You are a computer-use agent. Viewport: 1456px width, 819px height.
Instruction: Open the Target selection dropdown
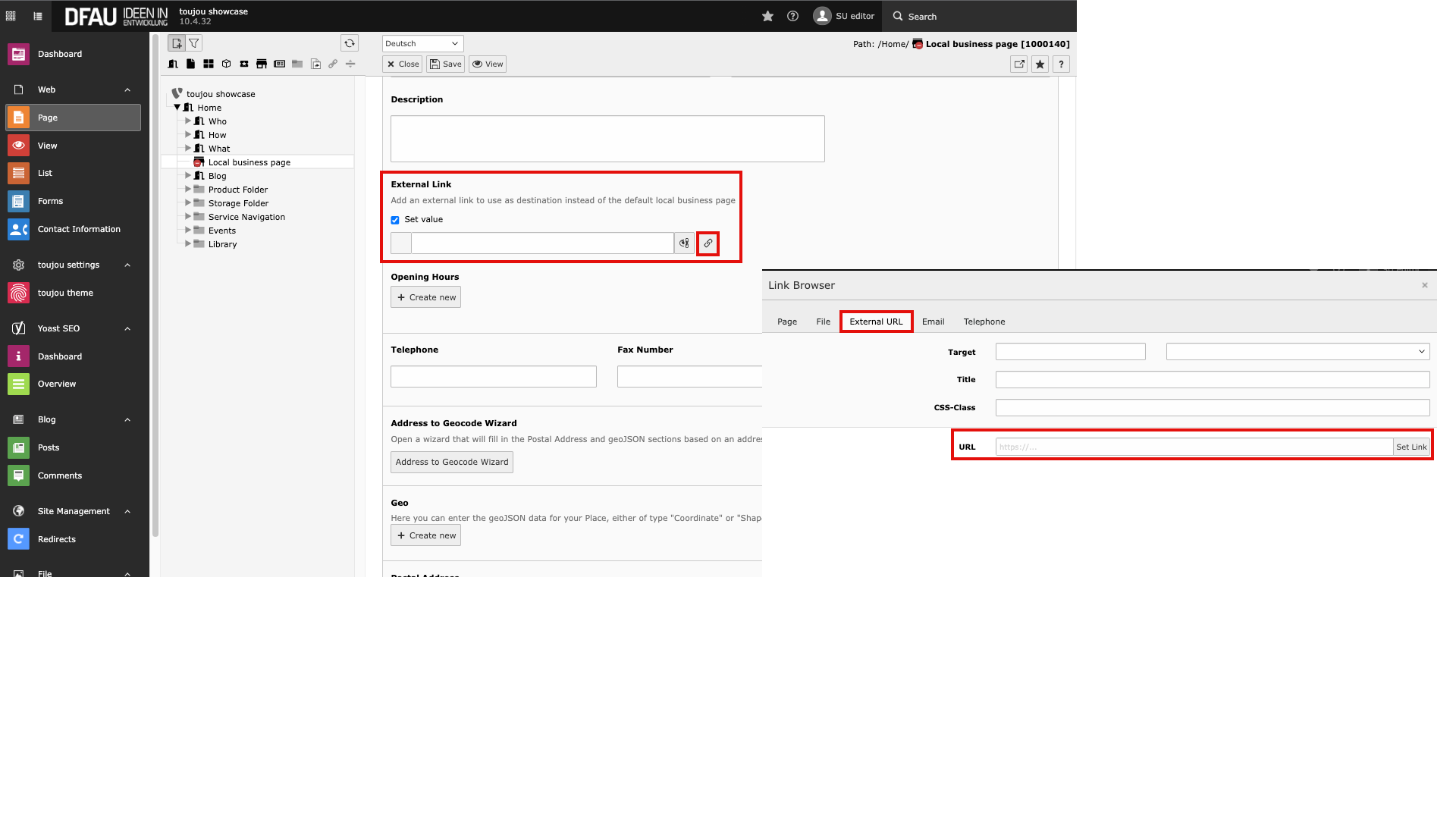tap(1298, 351)
